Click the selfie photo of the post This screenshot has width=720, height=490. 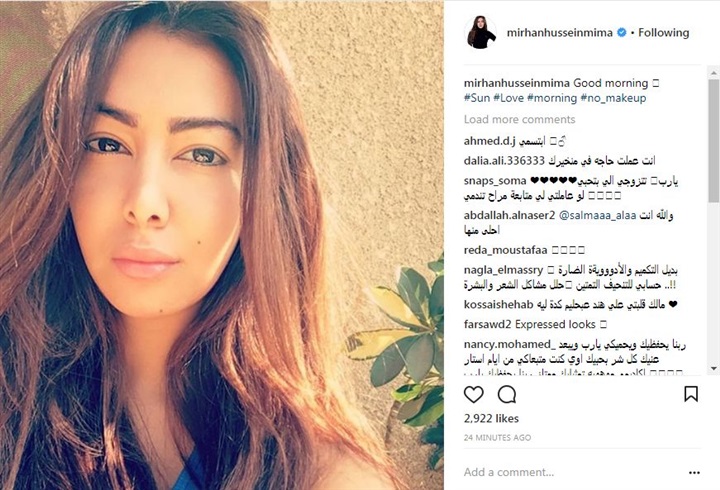click(222, 245)
